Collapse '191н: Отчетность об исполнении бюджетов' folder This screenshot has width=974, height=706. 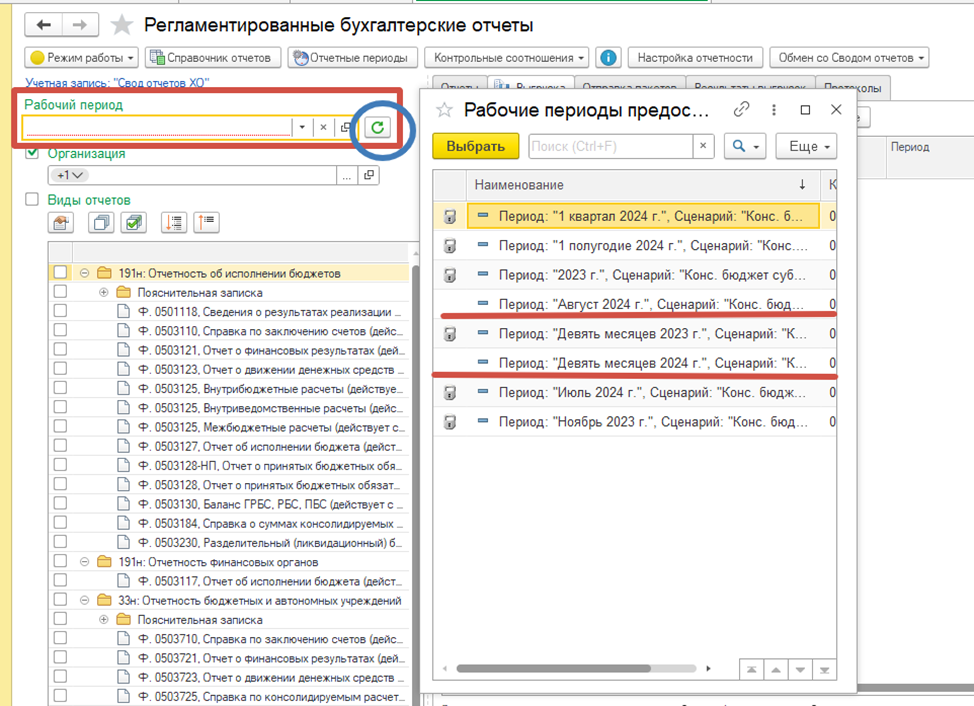tap(84, 273)
